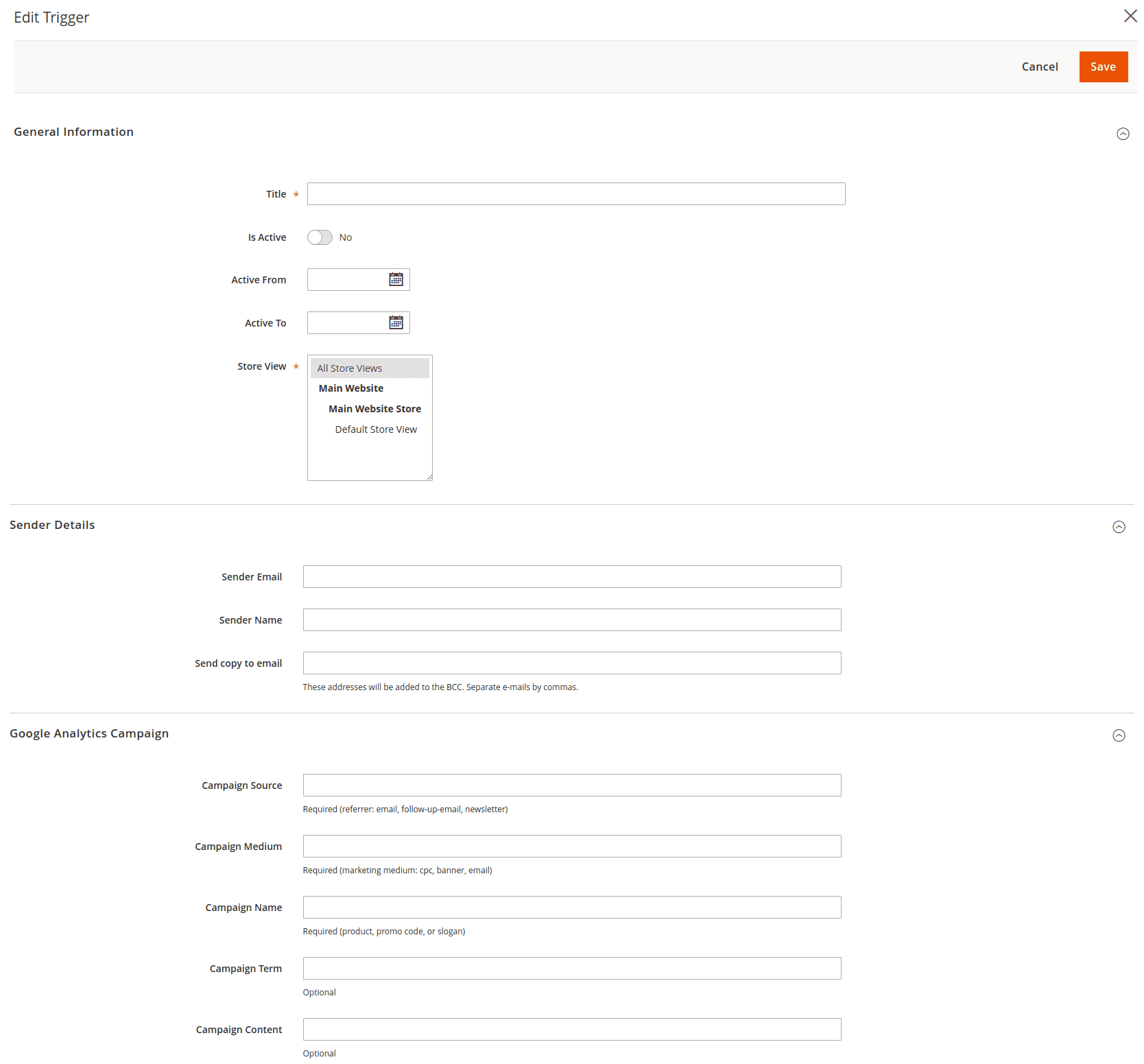Save the trigger
Image resolution: width=1144 pixels, height=1064 pixels.
click(x=1103, y=67)
